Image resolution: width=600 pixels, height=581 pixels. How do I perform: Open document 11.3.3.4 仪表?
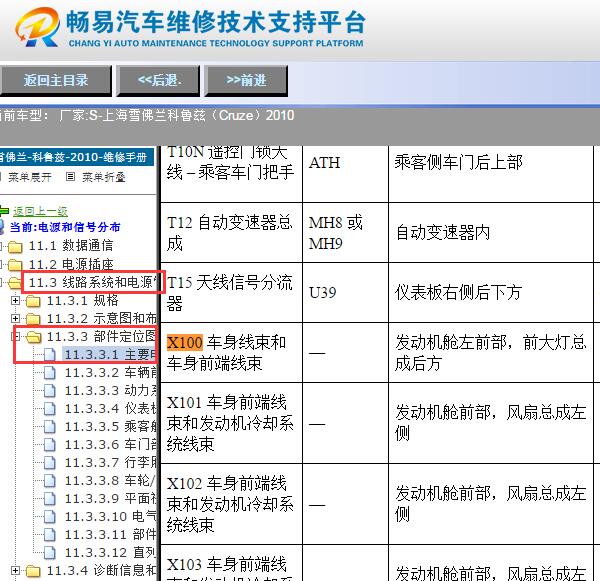point(110,408)
